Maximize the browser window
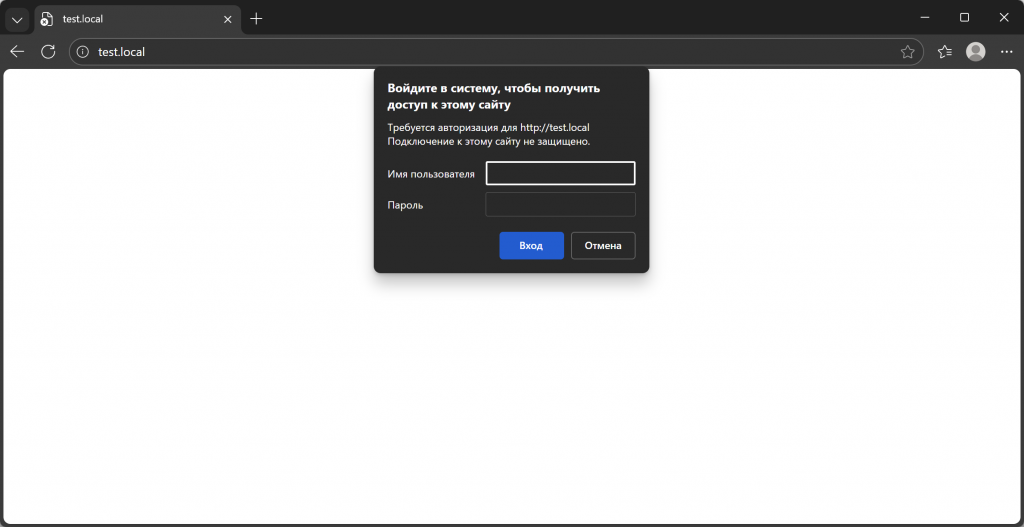 coord(964,18)
